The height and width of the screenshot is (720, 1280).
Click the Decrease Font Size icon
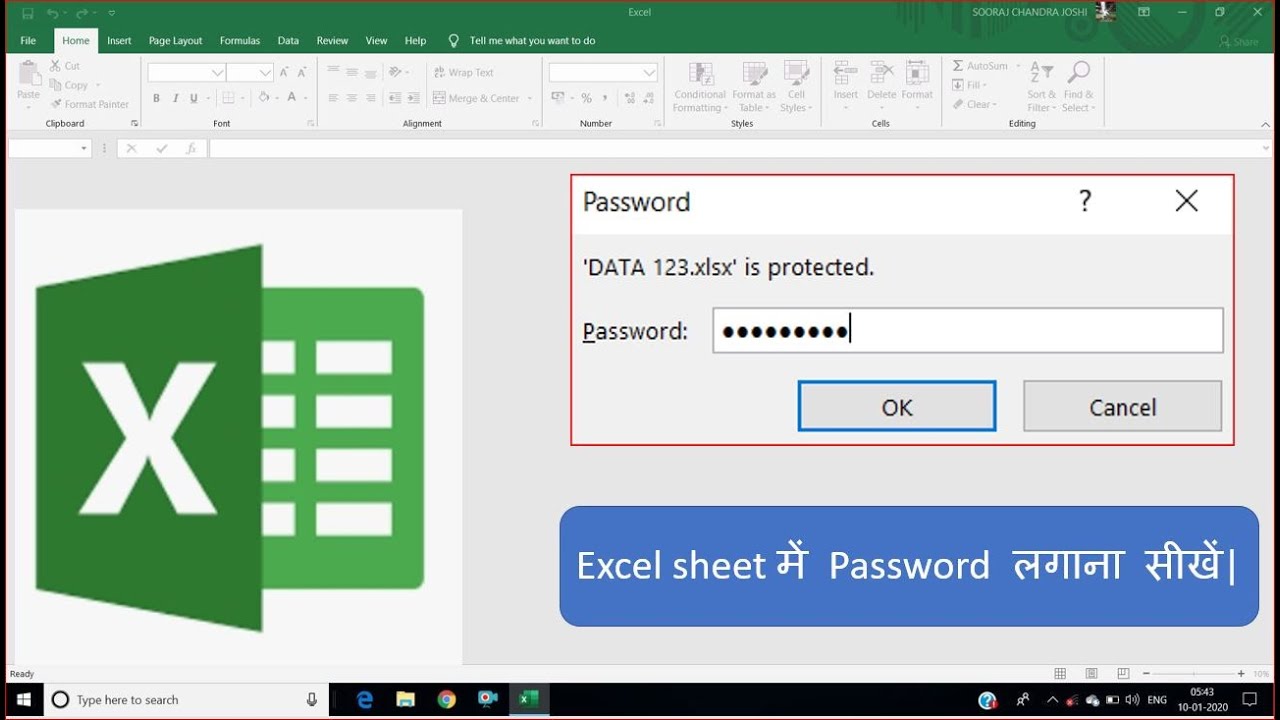coord(303,72)
